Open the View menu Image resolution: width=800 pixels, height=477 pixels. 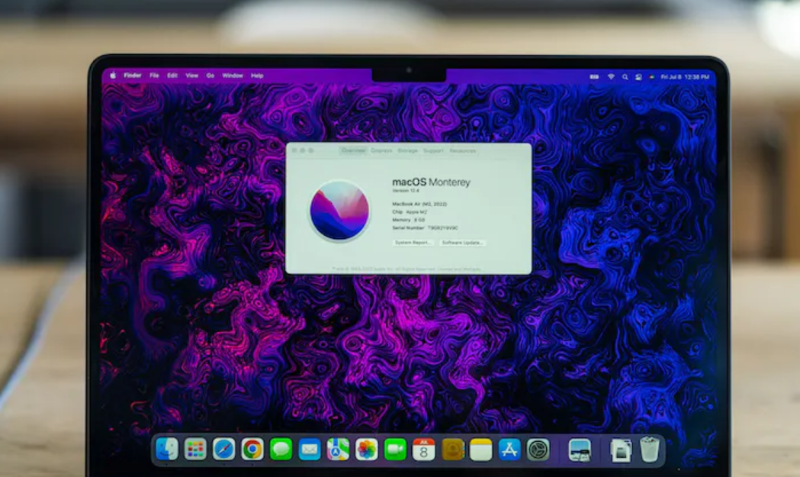(192, 76)
